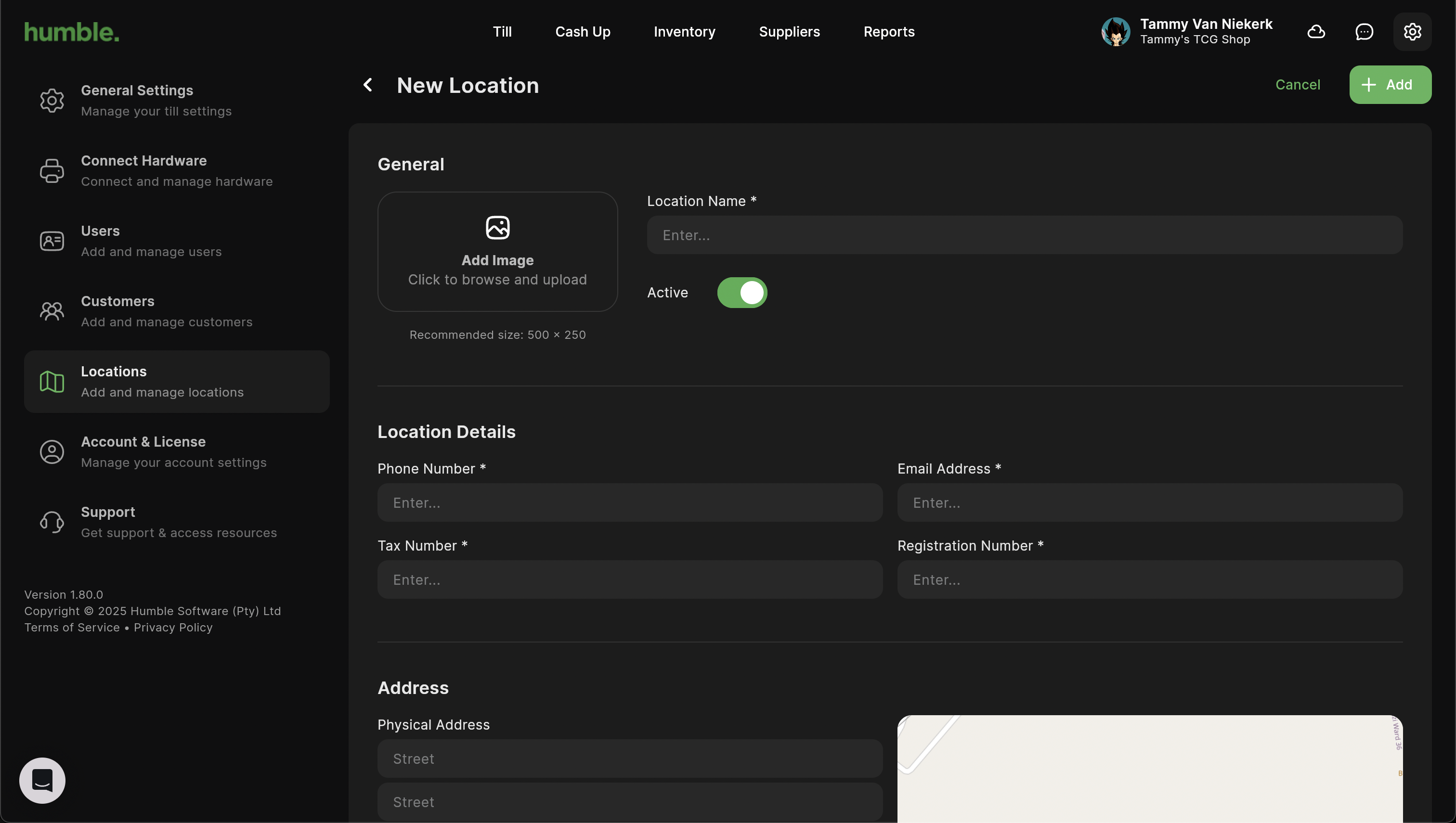1456x823 pixels.
Task: Focus the Email Address input
Action: [x=1149, y=502]
